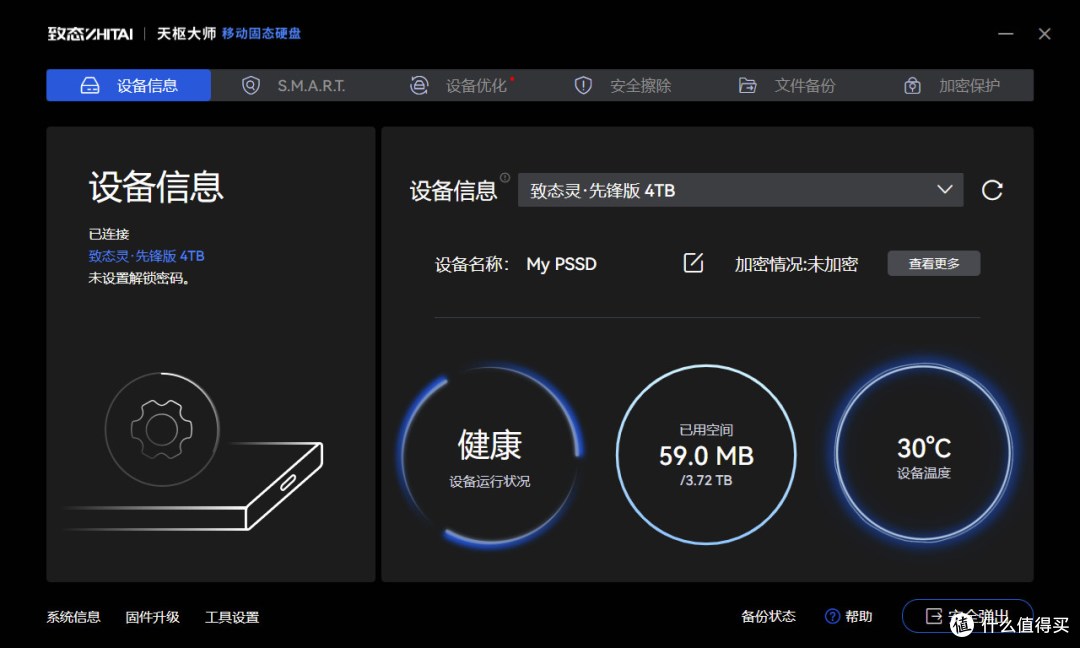Open 帮助 help
Image resolution: width=1080 pixels, height=648 pixels.
tap(849, 616)
